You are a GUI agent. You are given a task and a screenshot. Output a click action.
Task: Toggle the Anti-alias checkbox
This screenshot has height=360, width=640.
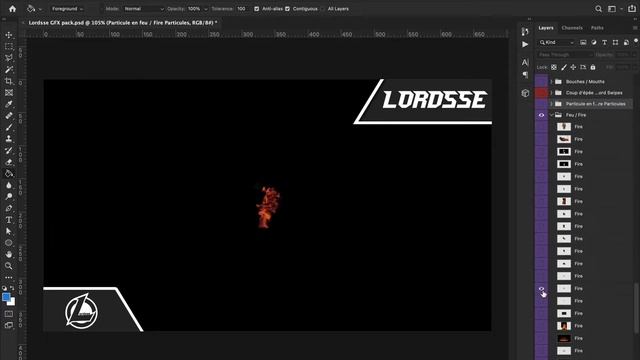pyautogui.click(x=256, y=9)
